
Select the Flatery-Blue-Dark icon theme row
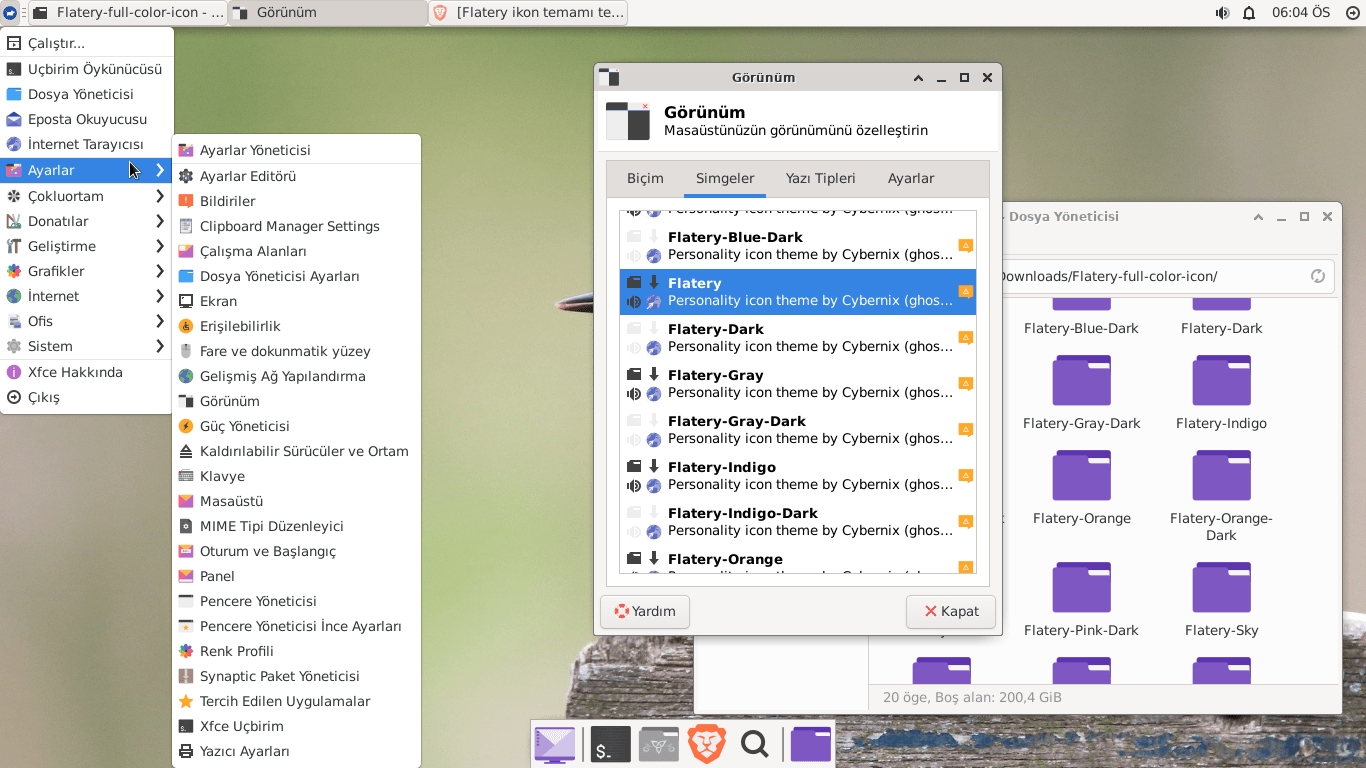pos(798,246)
